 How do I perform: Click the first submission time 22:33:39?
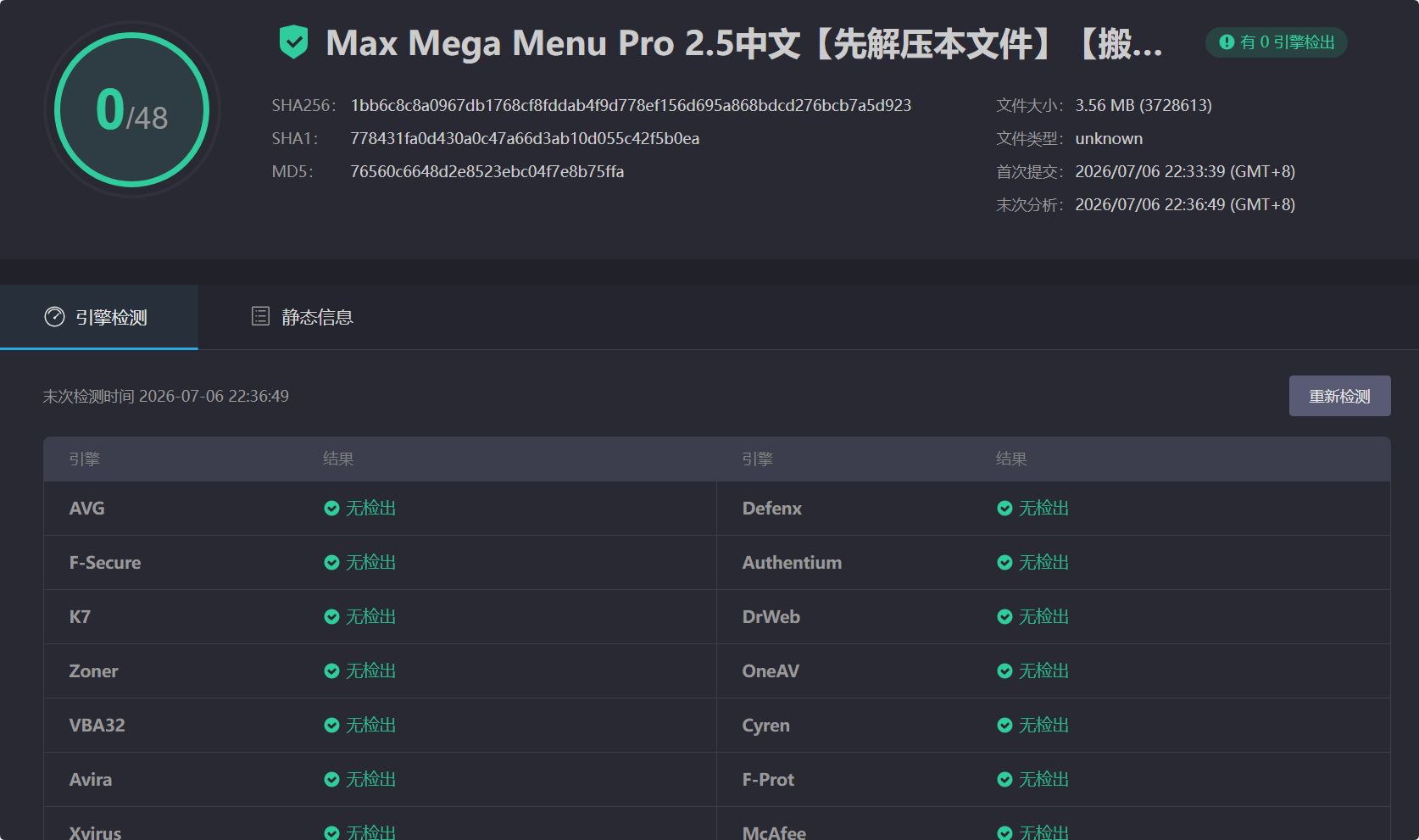[x=1185, y=171]
